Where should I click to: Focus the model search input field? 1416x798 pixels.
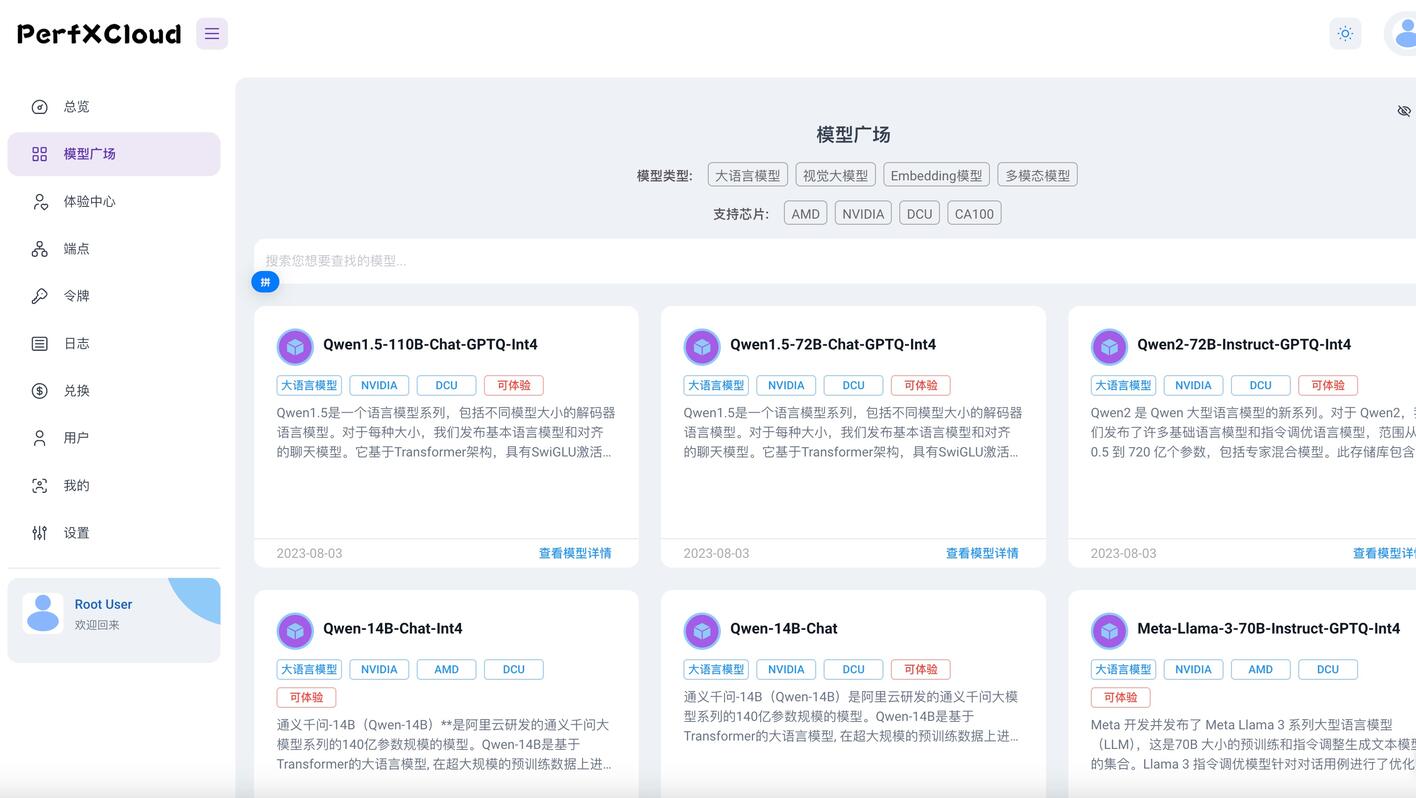tap(835, 261)
